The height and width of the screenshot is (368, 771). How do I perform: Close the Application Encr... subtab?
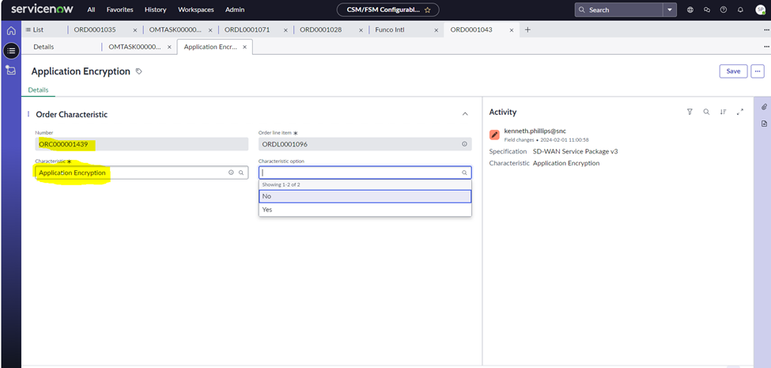point(244,47)
